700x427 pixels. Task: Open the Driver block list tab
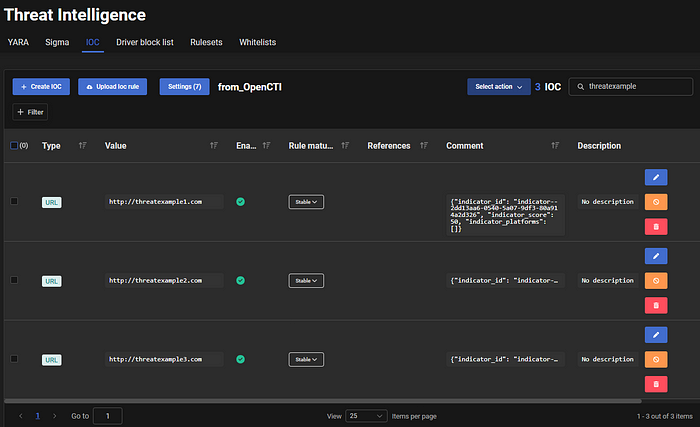coord(145,43)
